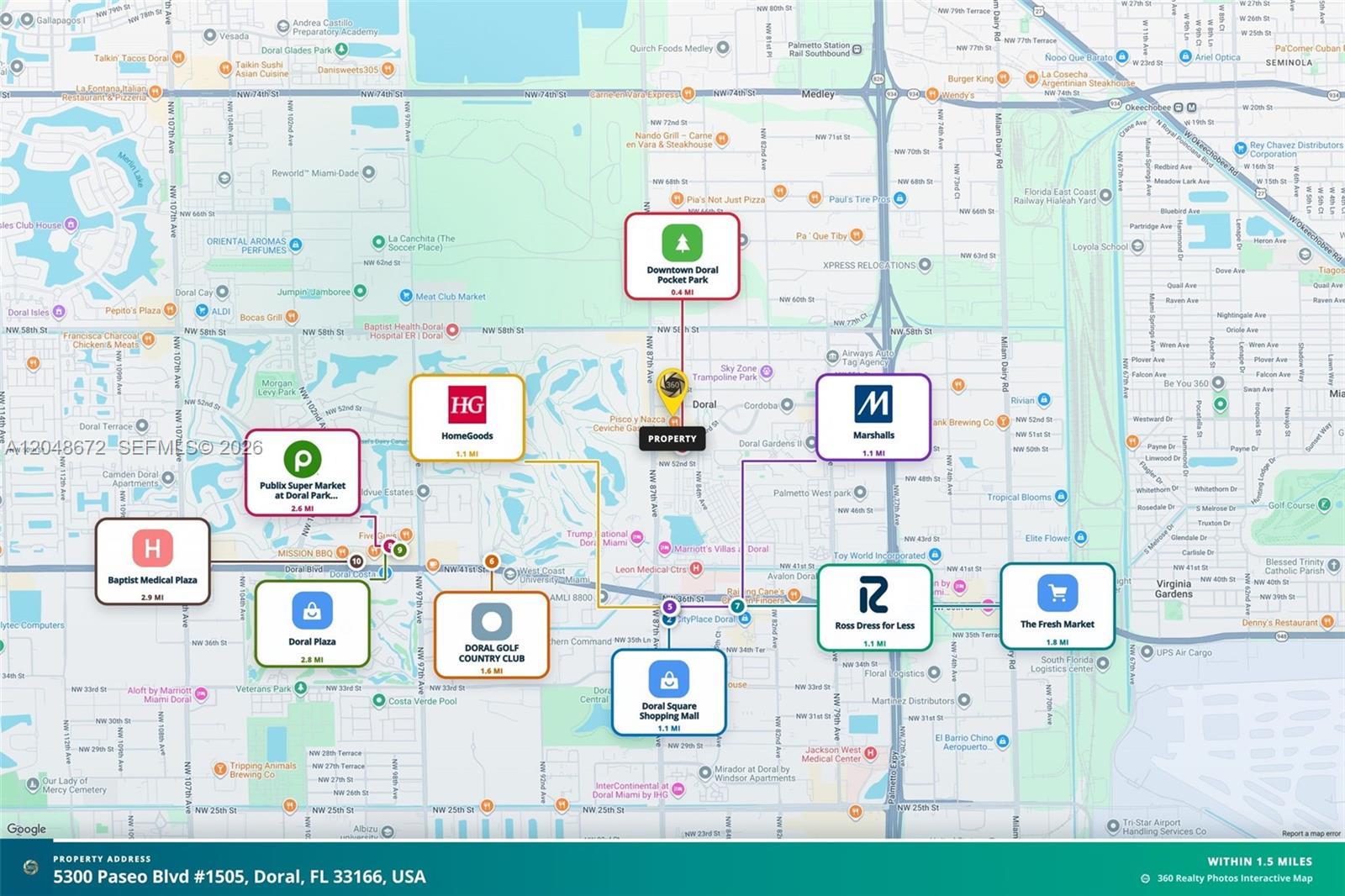
Task: Click the '2.9 MI' distance label
Action: pos(152,598)
